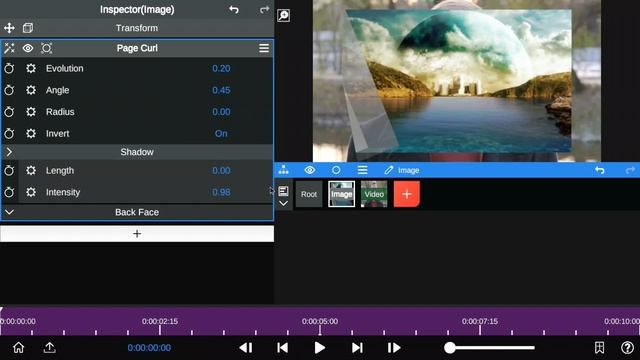Toggle keyframe stopwatch for Length
The height and width of the screenshot is (360, 640).
click(x=9, y=170)
